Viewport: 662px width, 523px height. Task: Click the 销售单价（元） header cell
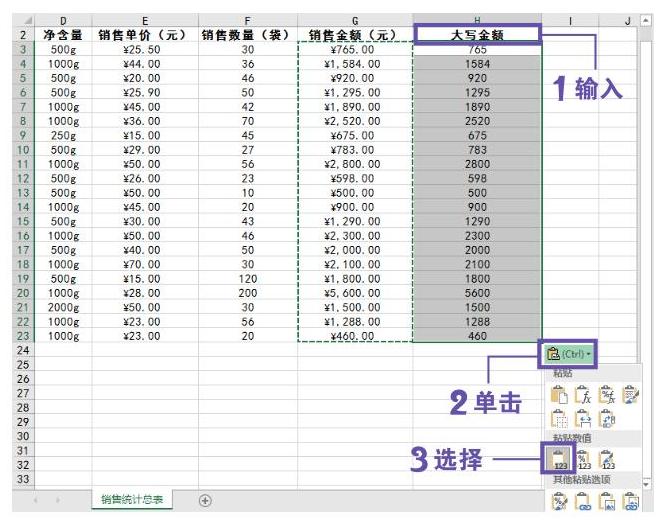(145, 35)
